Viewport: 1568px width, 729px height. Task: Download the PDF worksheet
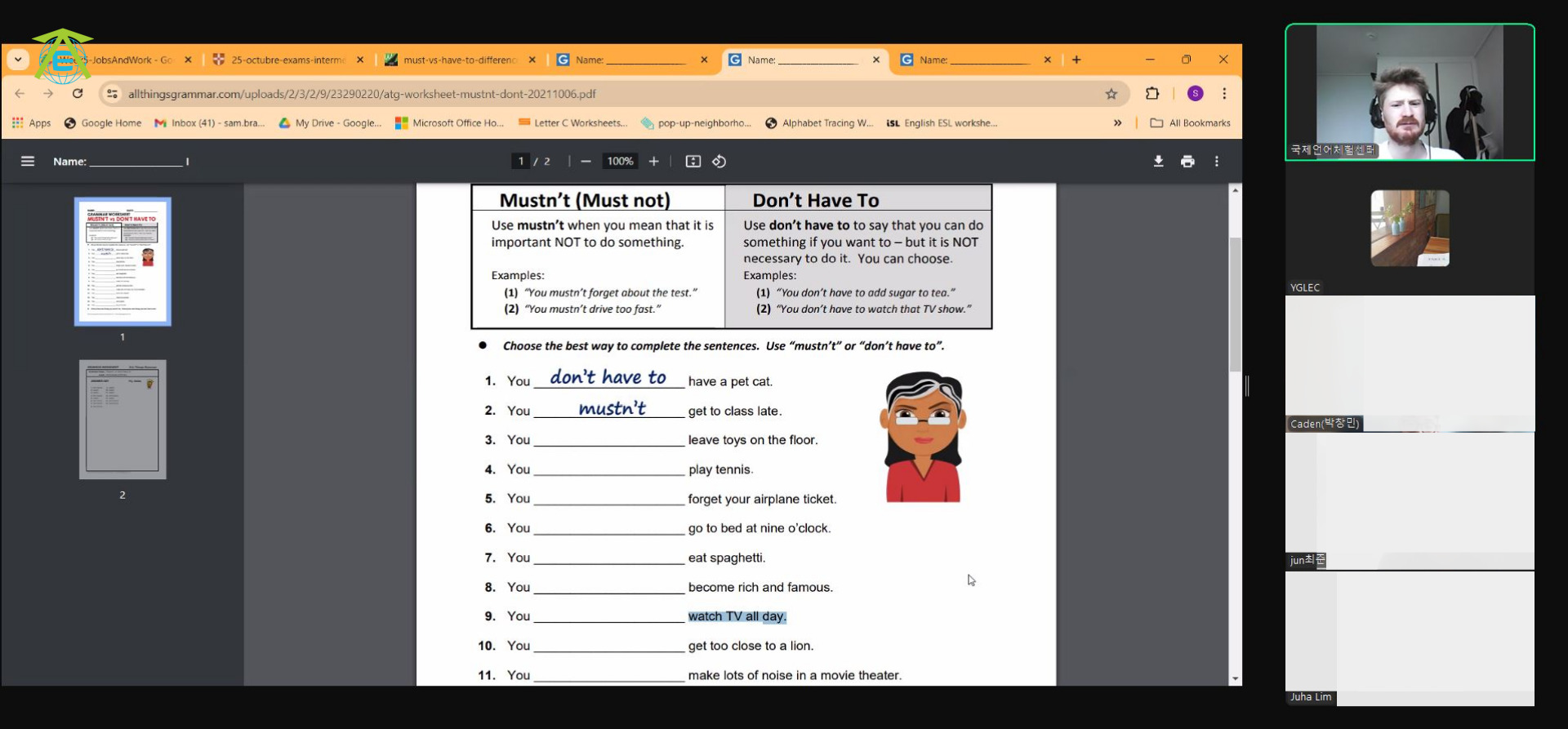1158,162
